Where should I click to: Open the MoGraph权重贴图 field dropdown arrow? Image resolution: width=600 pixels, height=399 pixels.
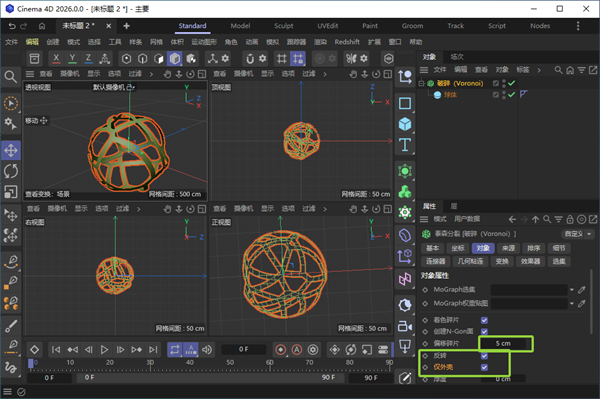pos(572,304)
